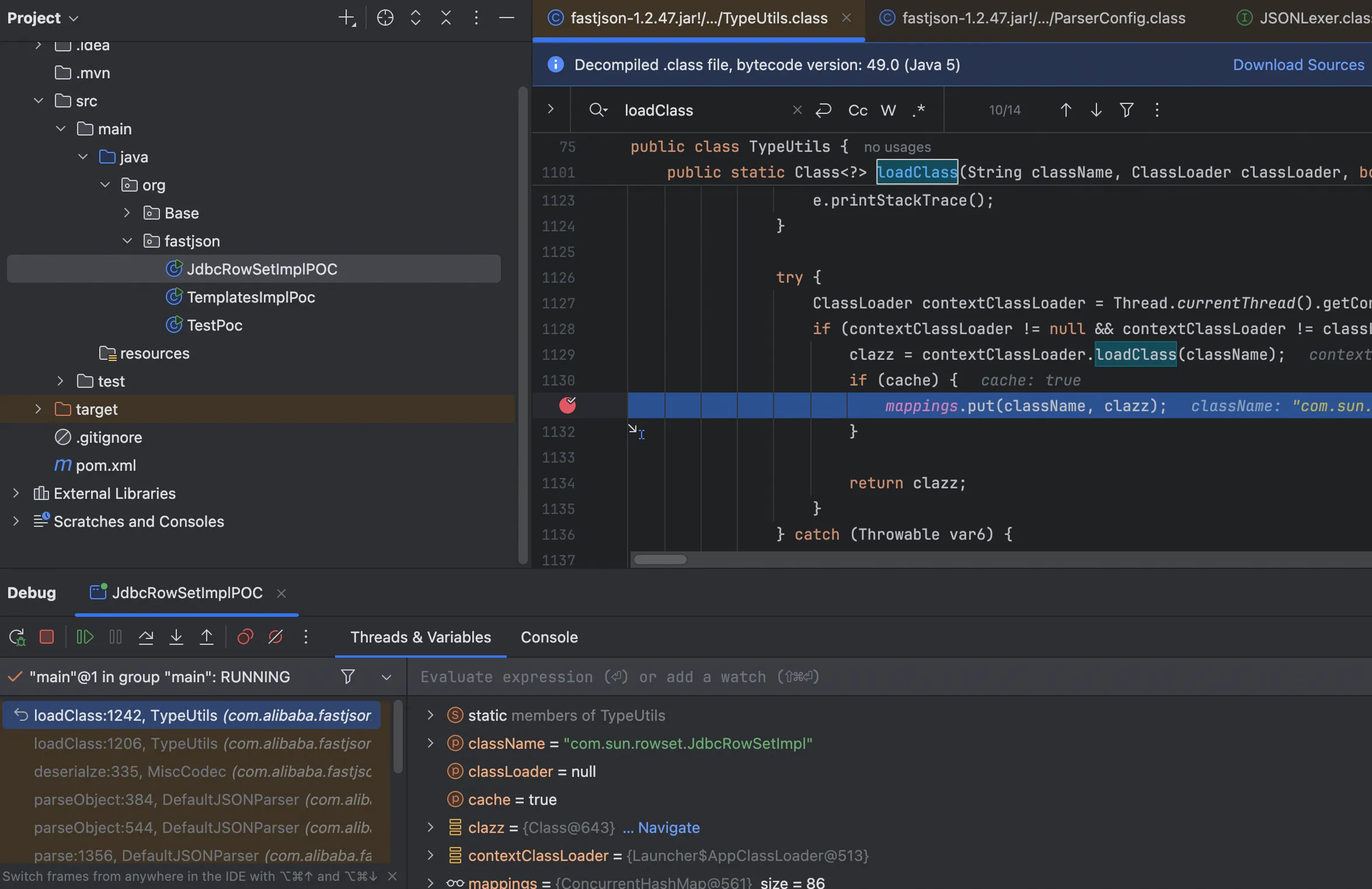Toggle Mute Breakpoints in debug toolbar
The width and height of the screenshot is (1372, 889).
point(276,637)
